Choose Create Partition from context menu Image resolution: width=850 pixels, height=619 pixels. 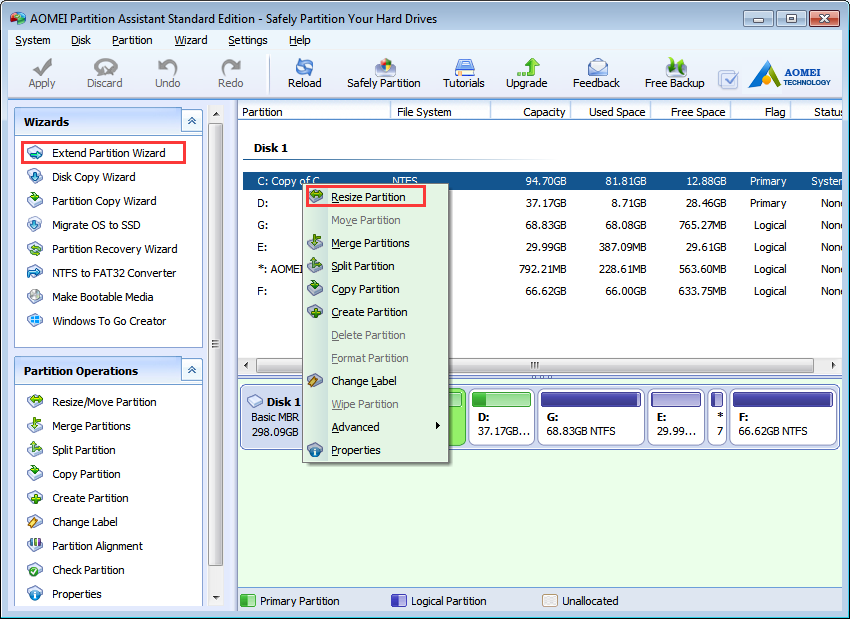click(x=375, y=312)
